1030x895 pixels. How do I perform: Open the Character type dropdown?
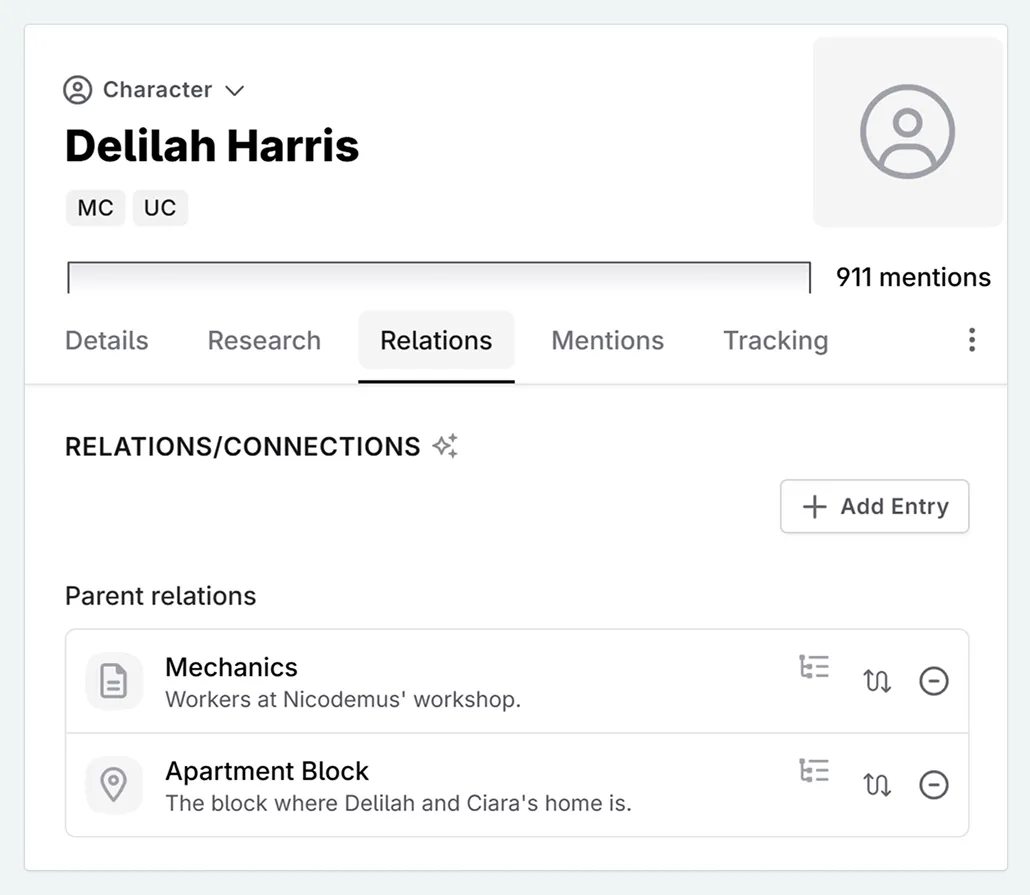coord(155,90)
